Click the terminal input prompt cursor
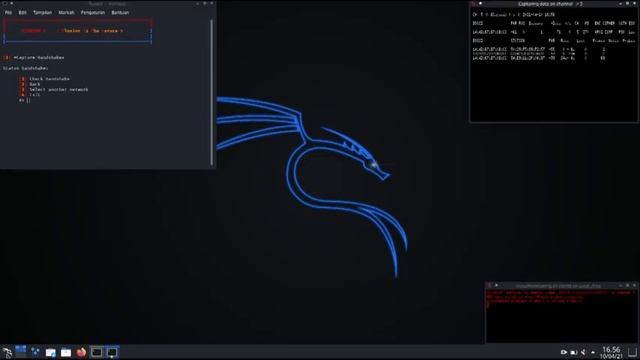The image size is (640, 360). click(28, 100)
